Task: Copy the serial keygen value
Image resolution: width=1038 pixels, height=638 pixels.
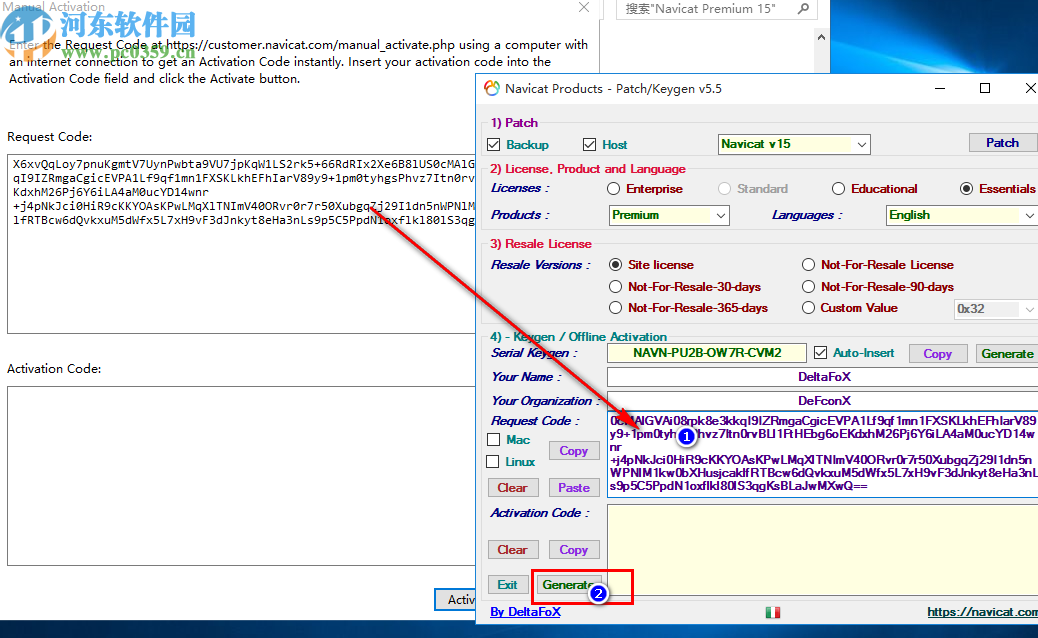Action: coord(937,353)
